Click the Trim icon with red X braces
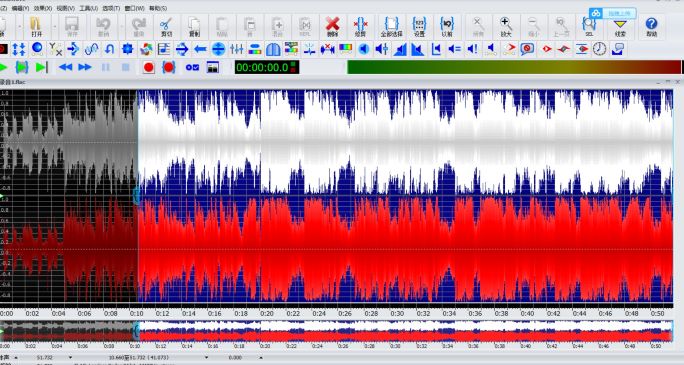Image resolution: width=684 pixels, height=365 pixels. pos(360,27)
